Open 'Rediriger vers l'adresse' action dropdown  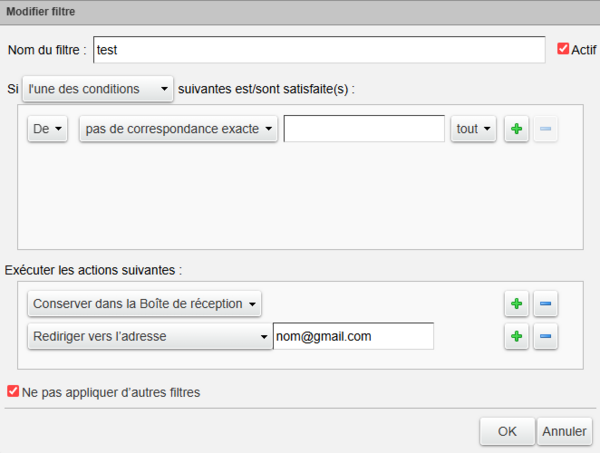[x=150, y=336]
